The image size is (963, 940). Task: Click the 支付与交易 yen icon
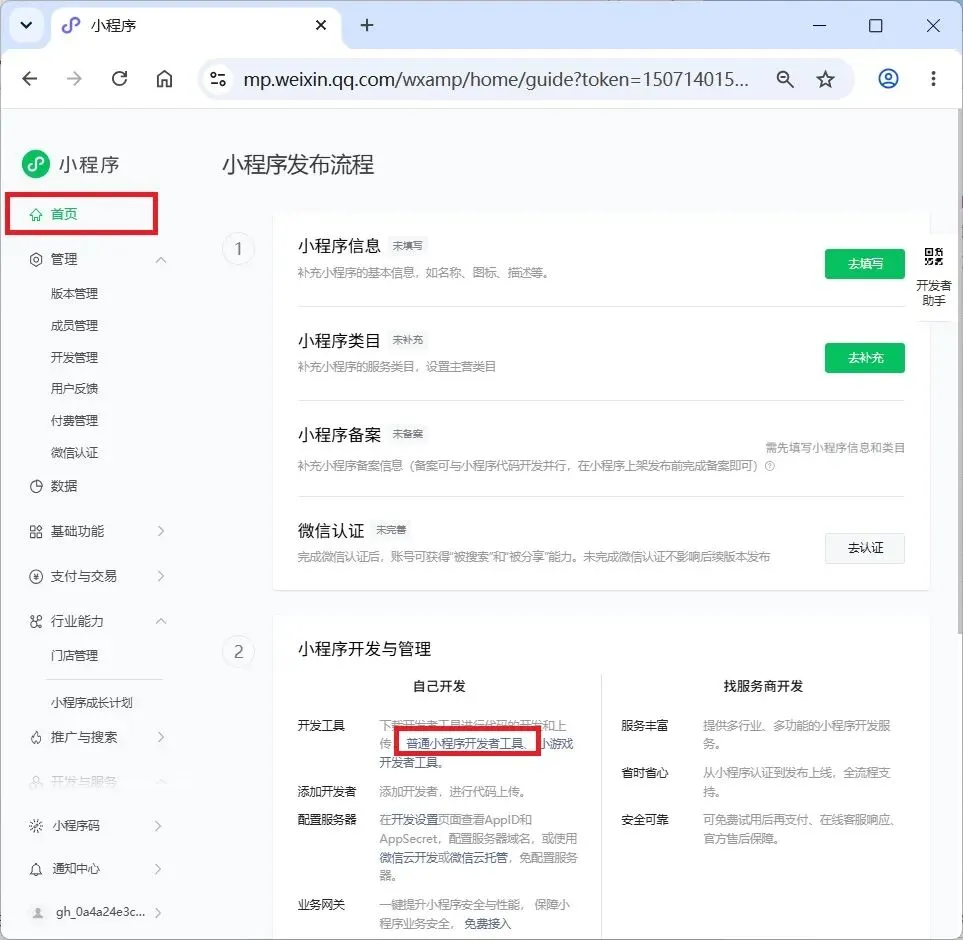(x=36, y=577)
